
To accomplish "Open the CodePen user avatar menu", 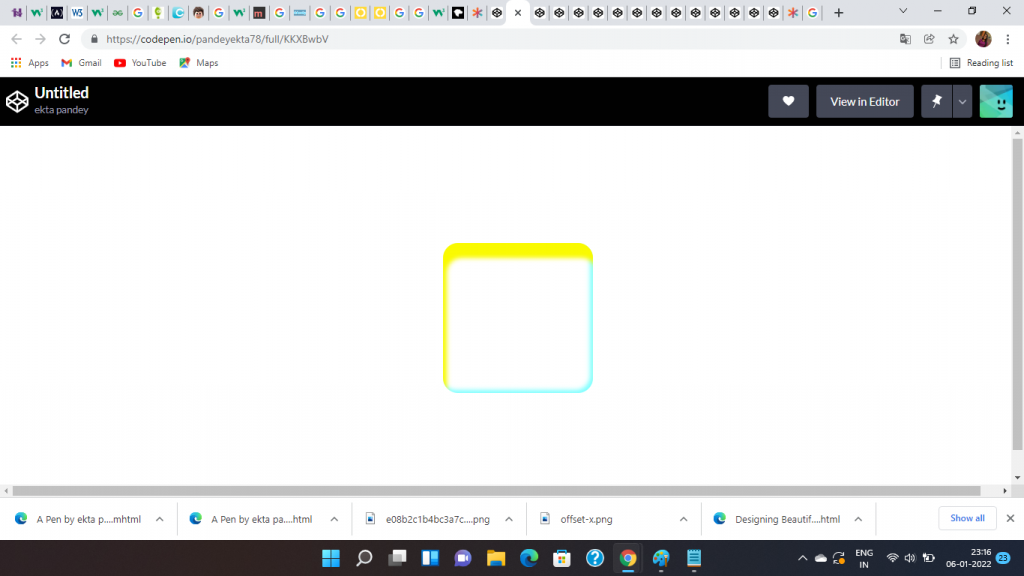I will coord(996,101).
